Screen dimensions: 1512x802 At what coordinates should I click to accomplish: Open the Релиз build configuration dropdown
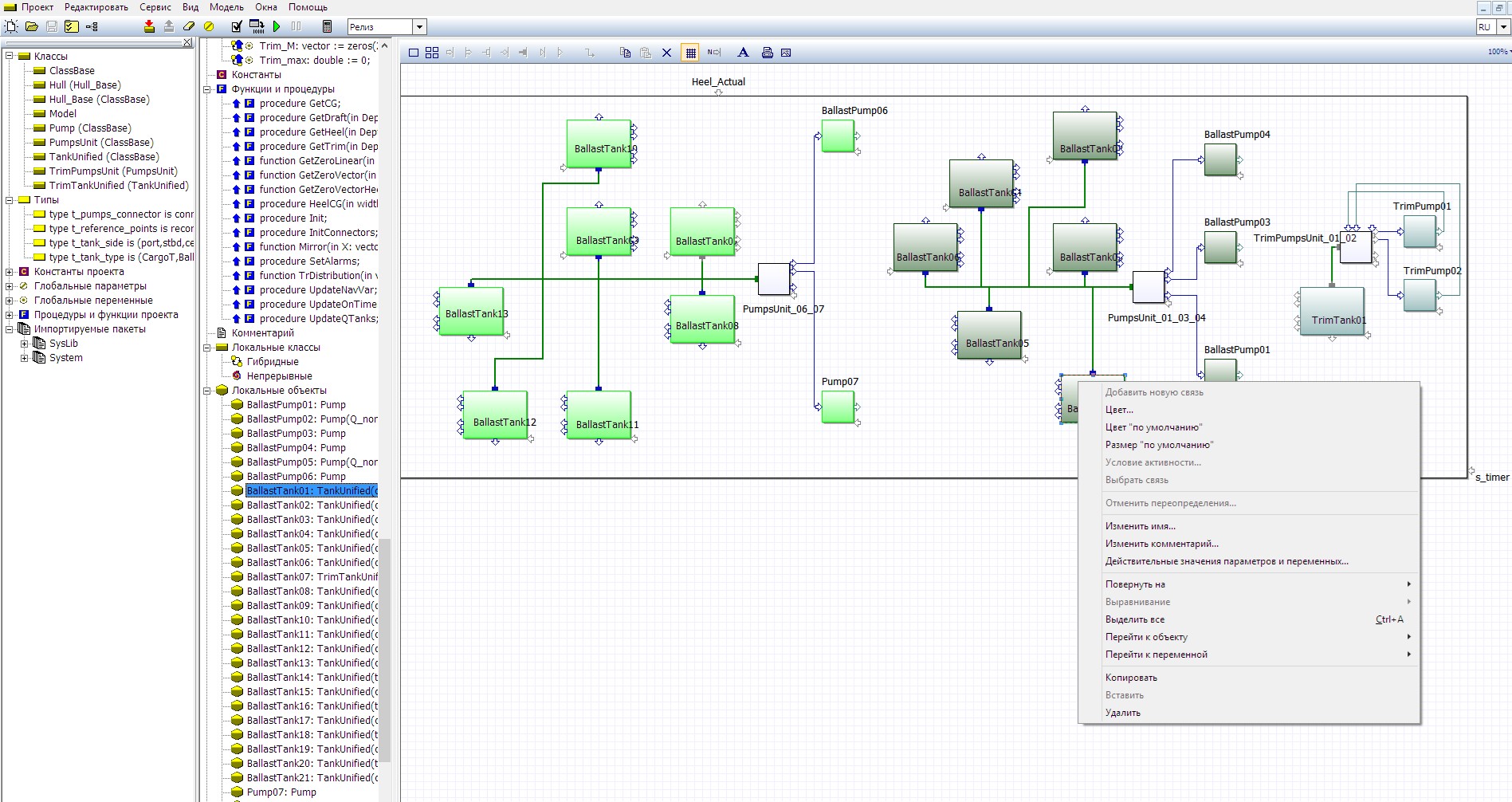click(419, 27)
